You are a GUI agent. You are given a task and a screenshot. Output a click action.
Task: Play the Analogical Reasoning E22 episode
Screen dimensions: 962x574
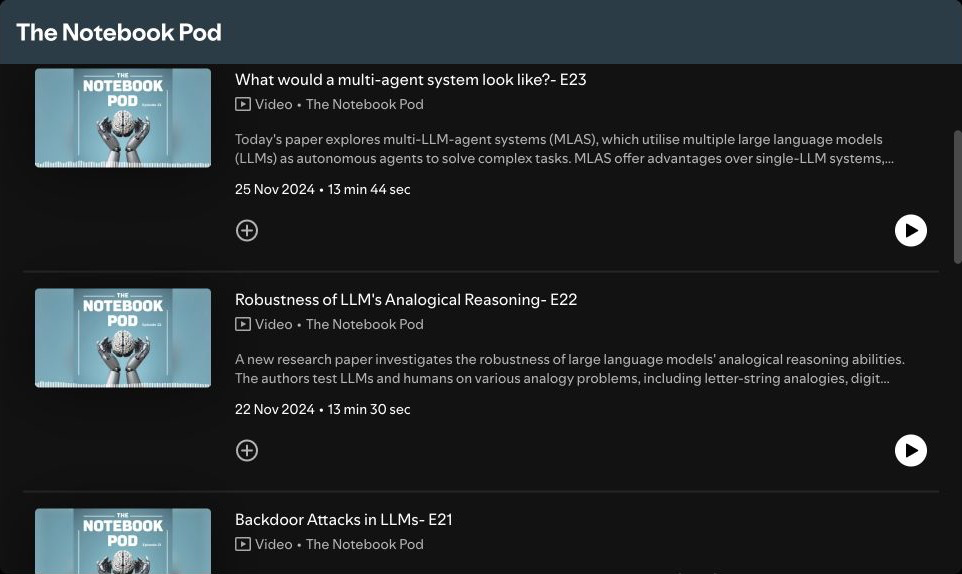[910, 451]
